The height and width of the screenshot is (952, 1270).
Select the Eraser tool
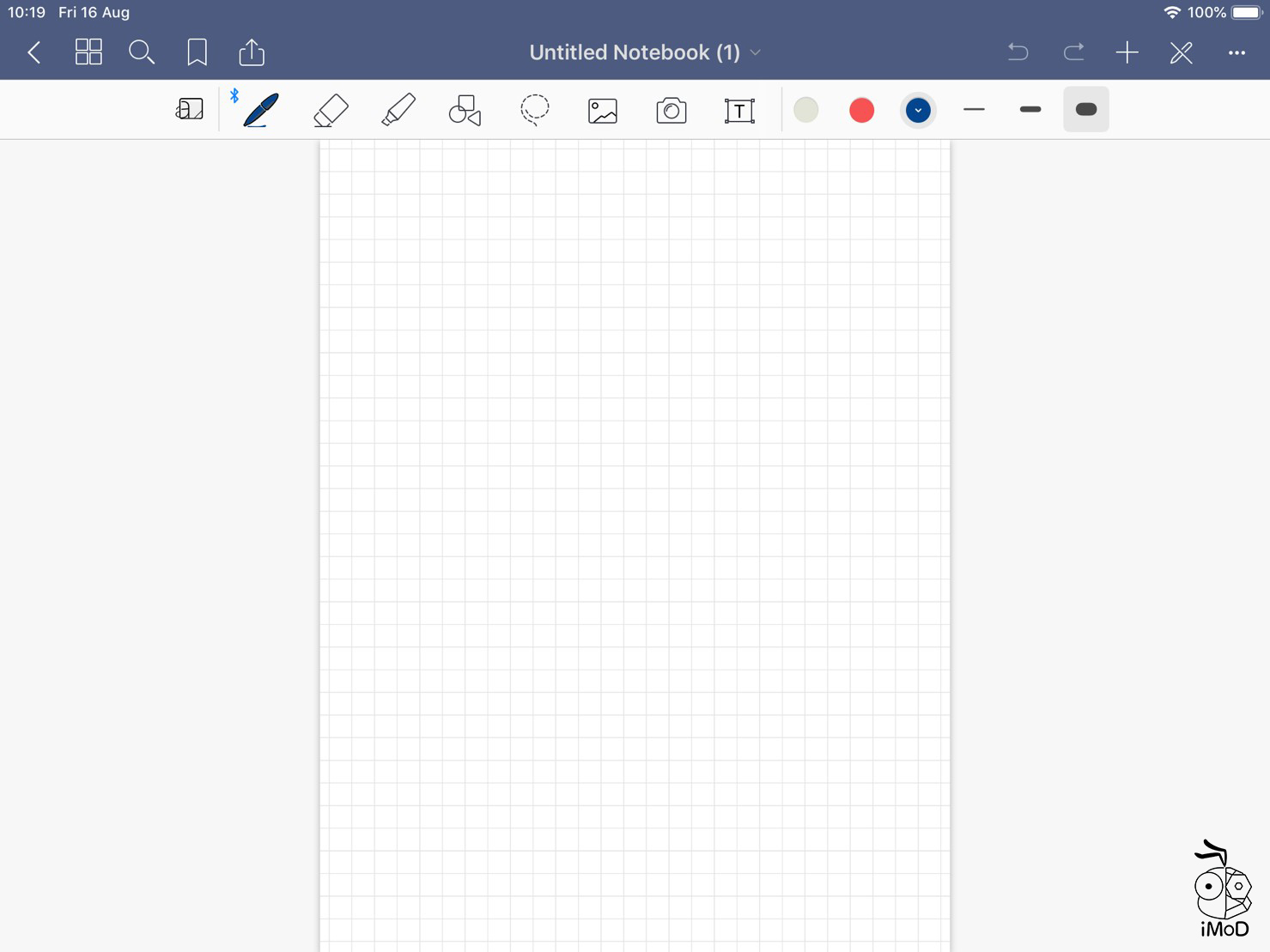(x=330, y=109)
